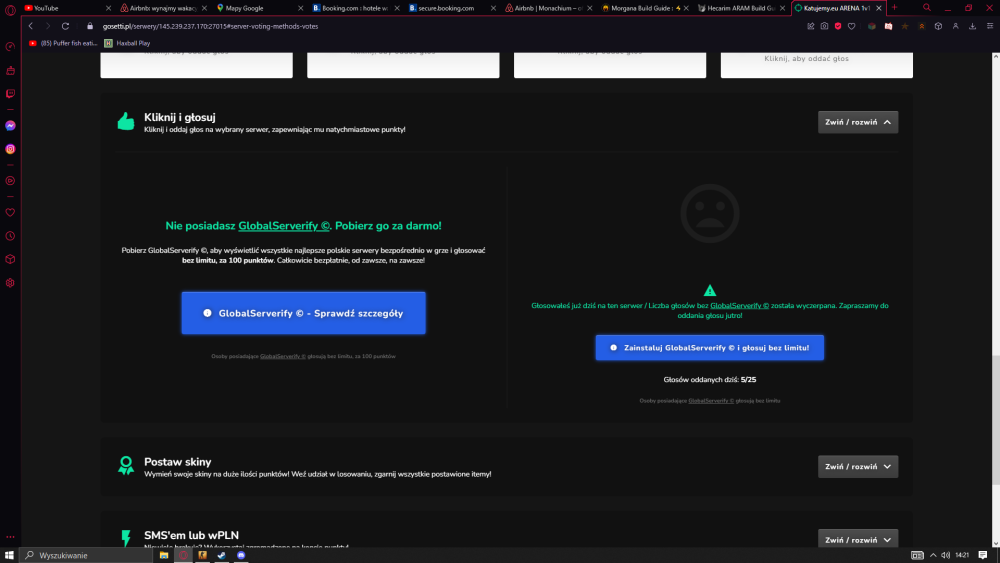1000x563 pixels.
Task: Switch to the Mapy Google tab
Action: 259,8
